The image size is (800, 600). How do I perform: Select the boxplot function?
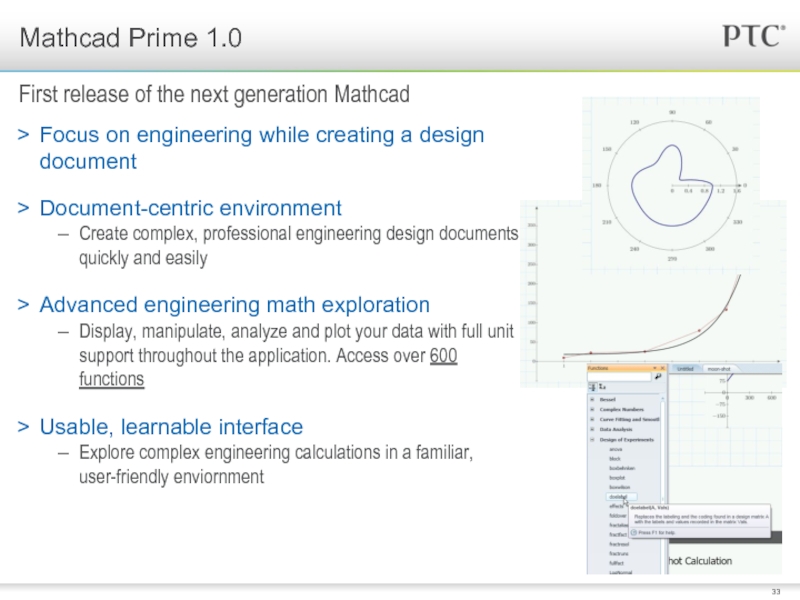coord(617,478)
